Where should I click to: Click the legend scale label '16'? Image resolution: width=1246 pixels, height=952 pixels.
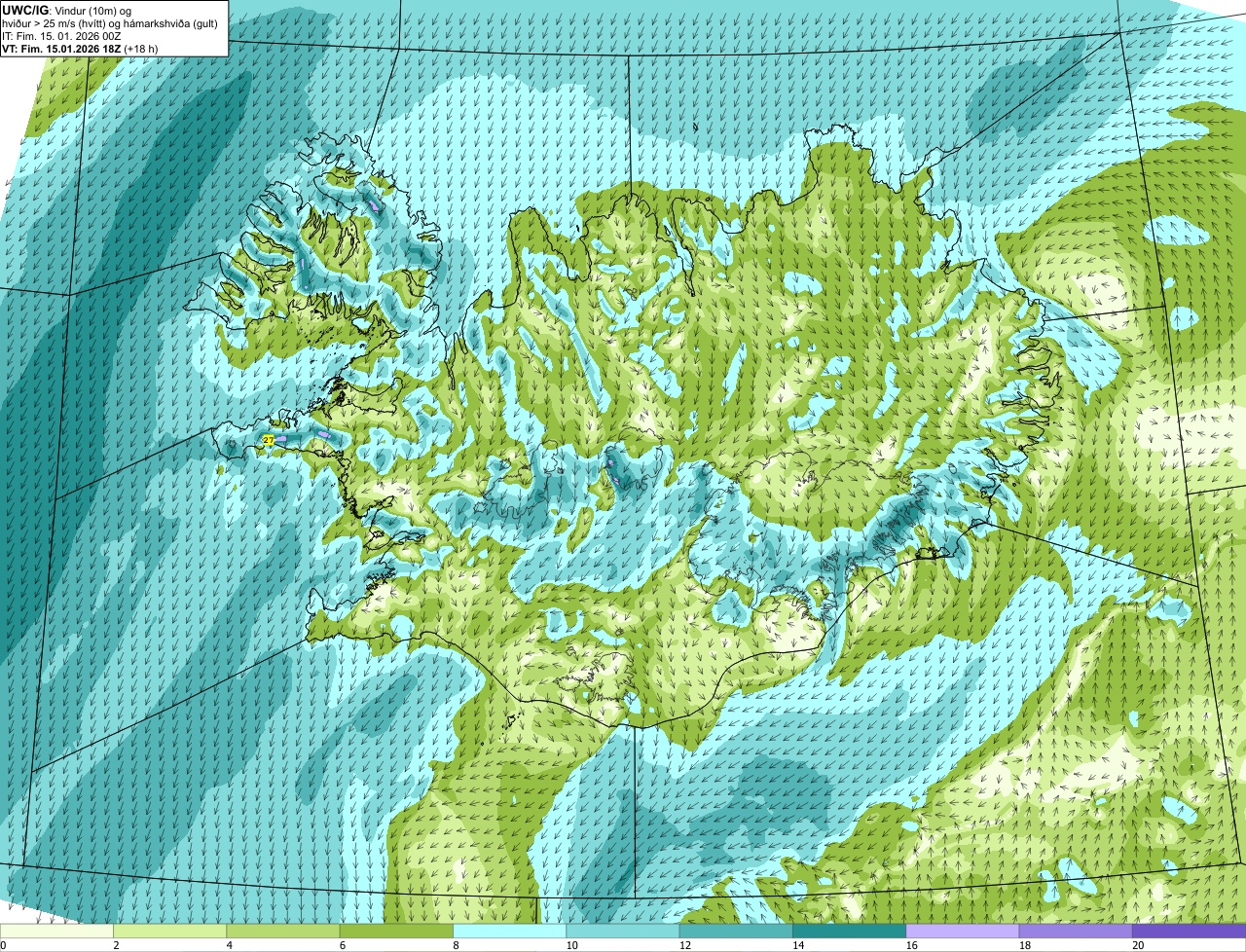pos(911,945)
